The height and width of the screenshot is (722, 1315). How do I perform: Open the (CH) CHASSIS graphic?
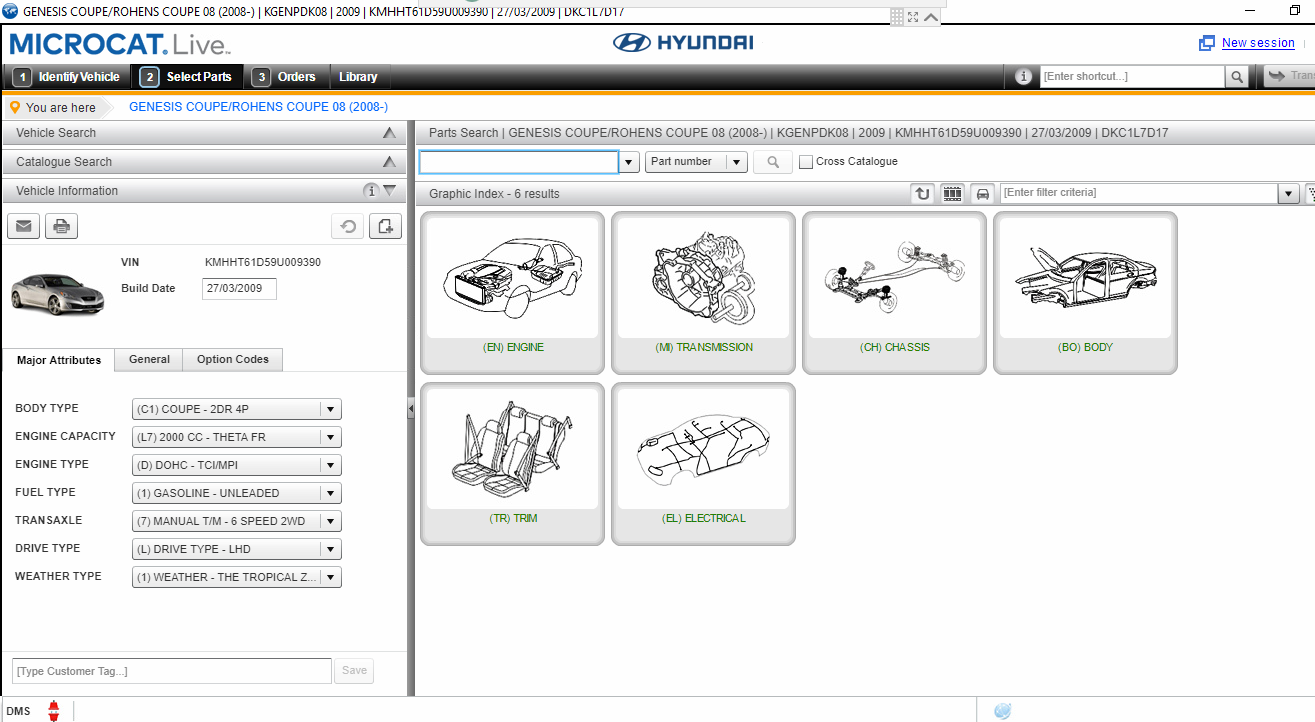895,292
